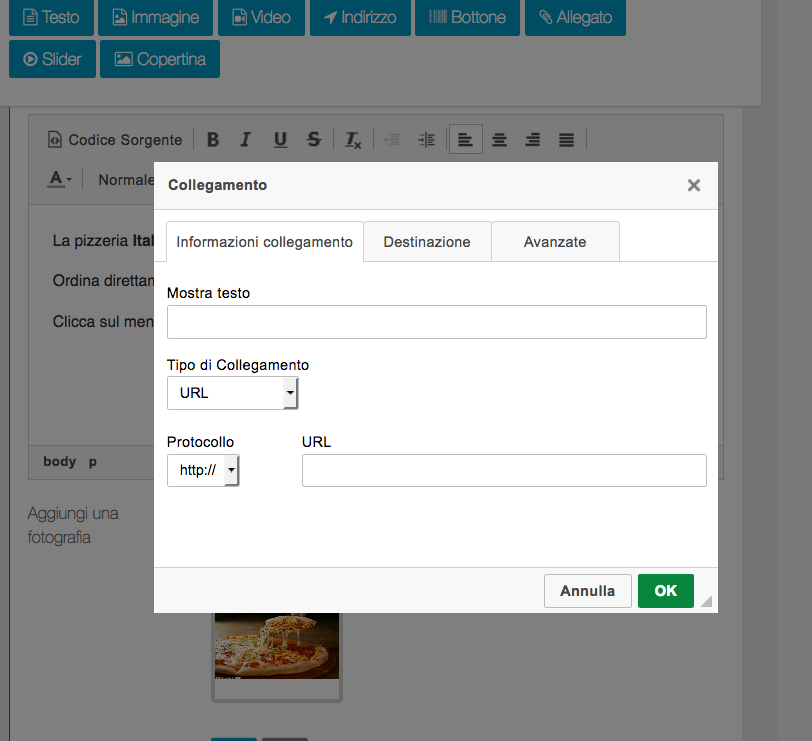Open the text color picker dropdown
This screenshot has height=741, width=812.
(x=60, y=180)
